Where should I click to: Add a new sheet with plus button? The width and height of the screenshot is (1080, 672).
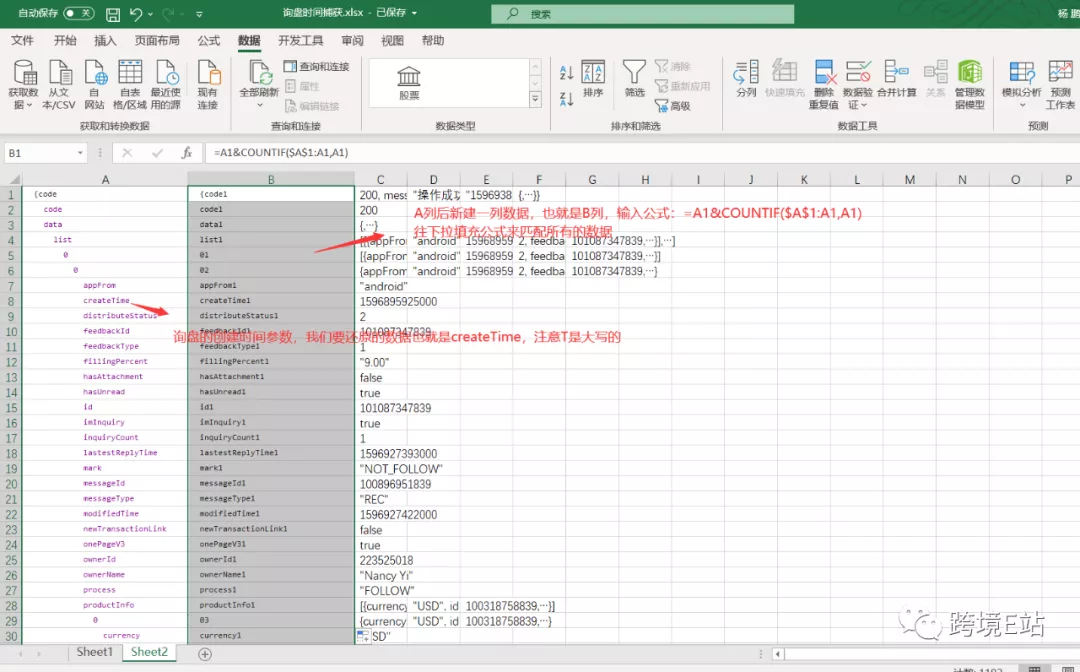tap(205, 653)
